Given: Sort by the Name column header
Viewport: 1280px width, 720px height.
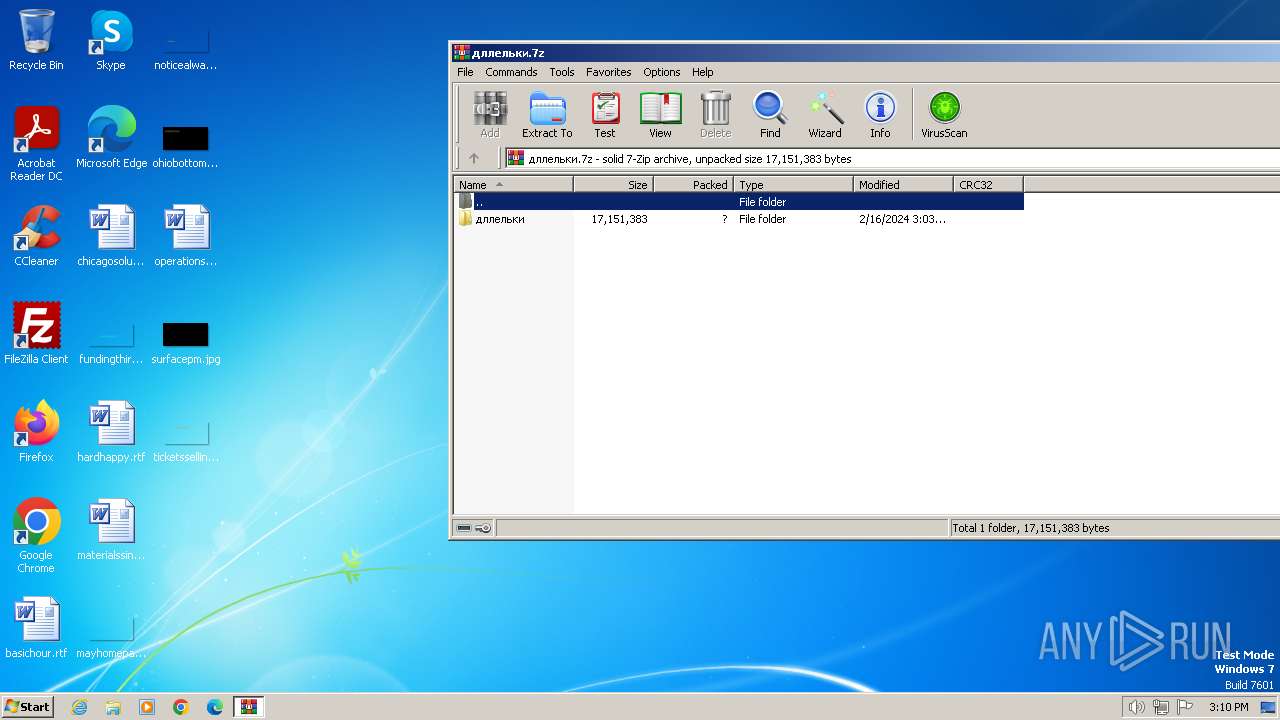Looking at the screenshot, I should pyautogui.click(x=514, y=184).
